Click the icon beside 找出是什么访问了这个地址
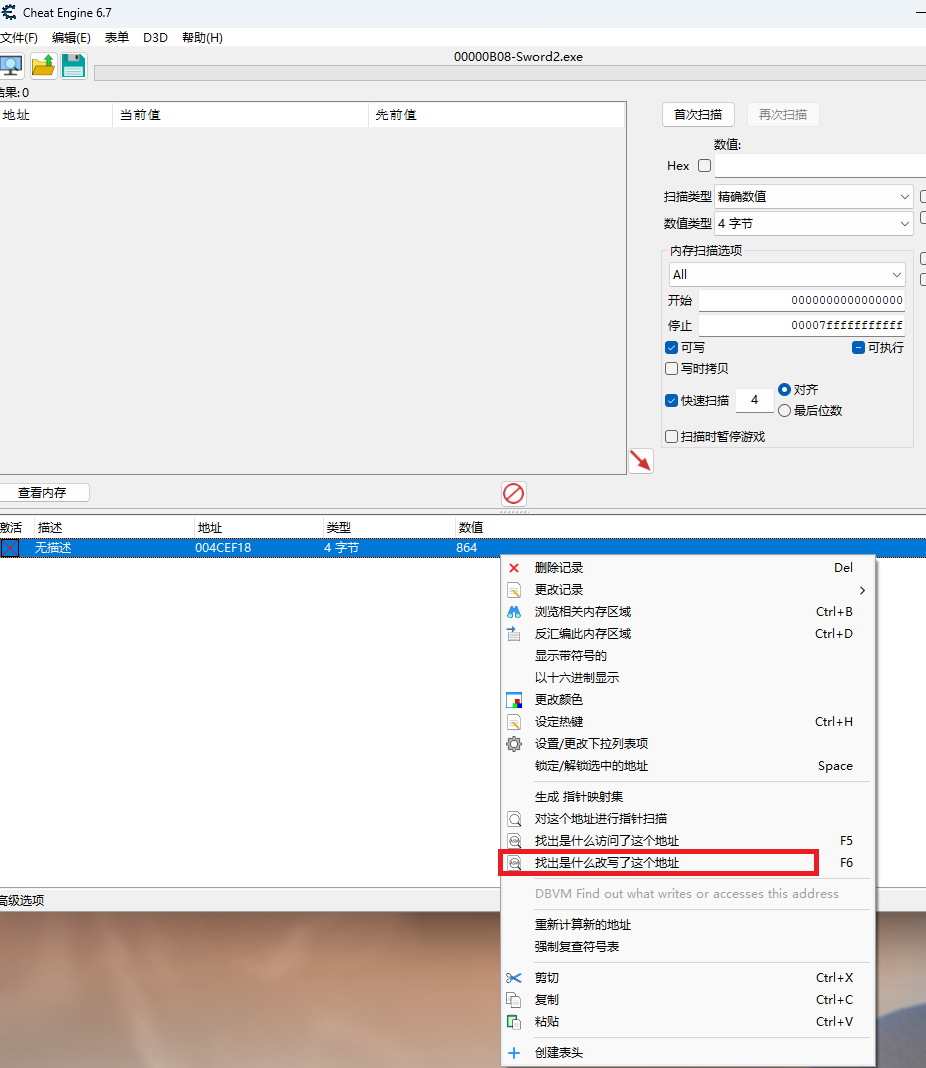This screenshot has width=926, height=1068. (515, 841)
